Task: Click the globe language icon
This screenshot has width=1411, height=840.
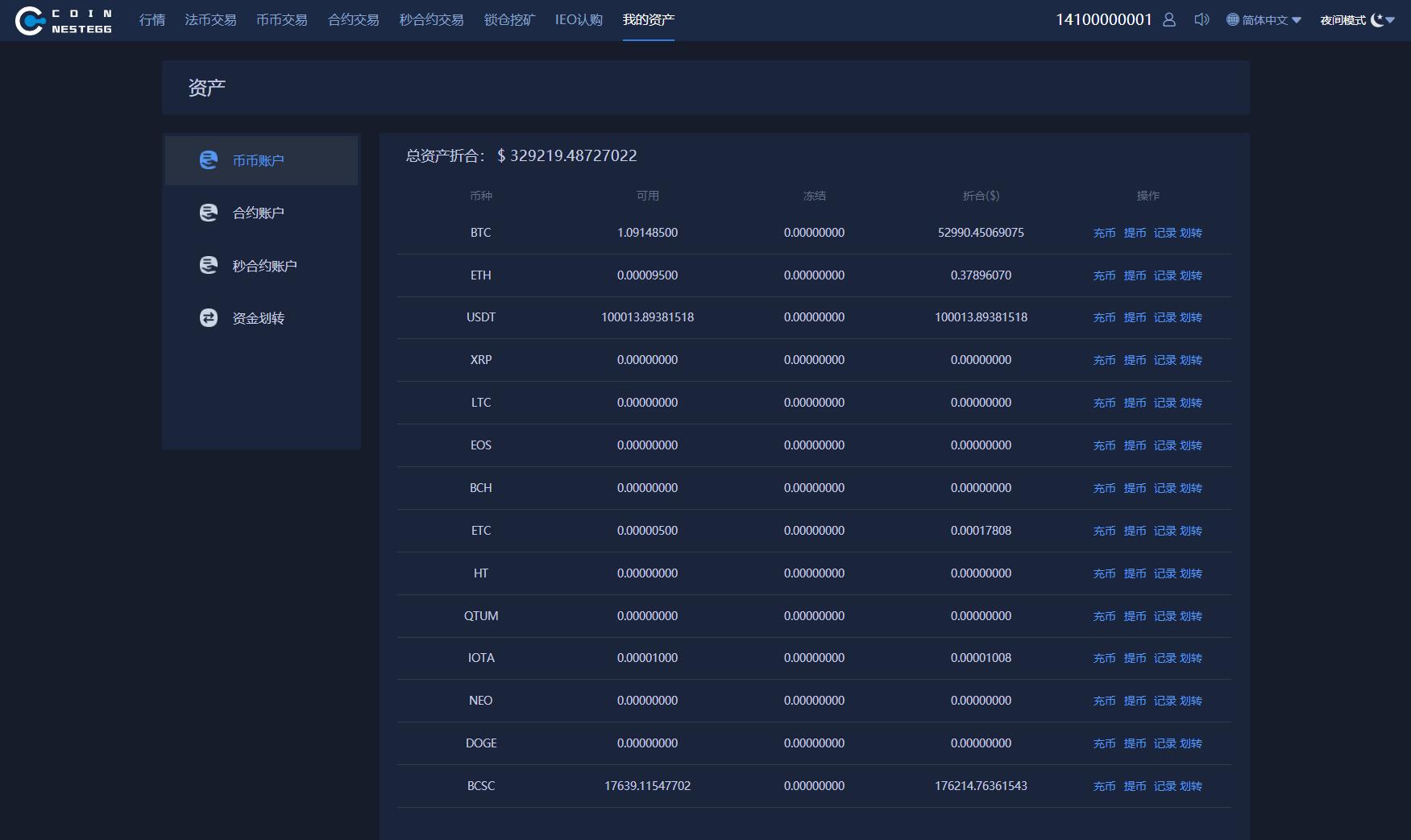Action: point(1232,19)
